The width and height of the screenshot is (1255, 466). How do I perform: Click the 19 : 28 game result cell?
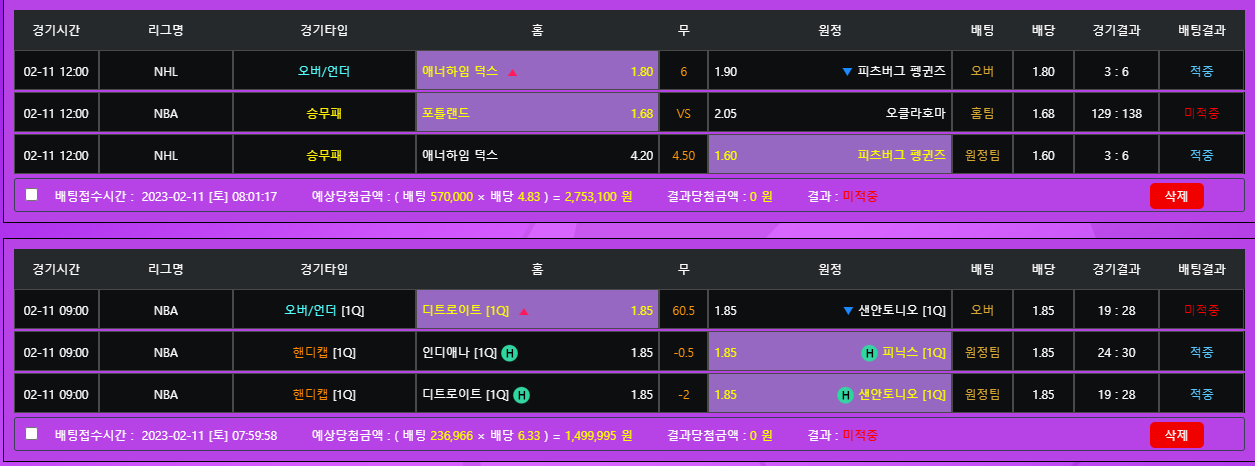1116,311
